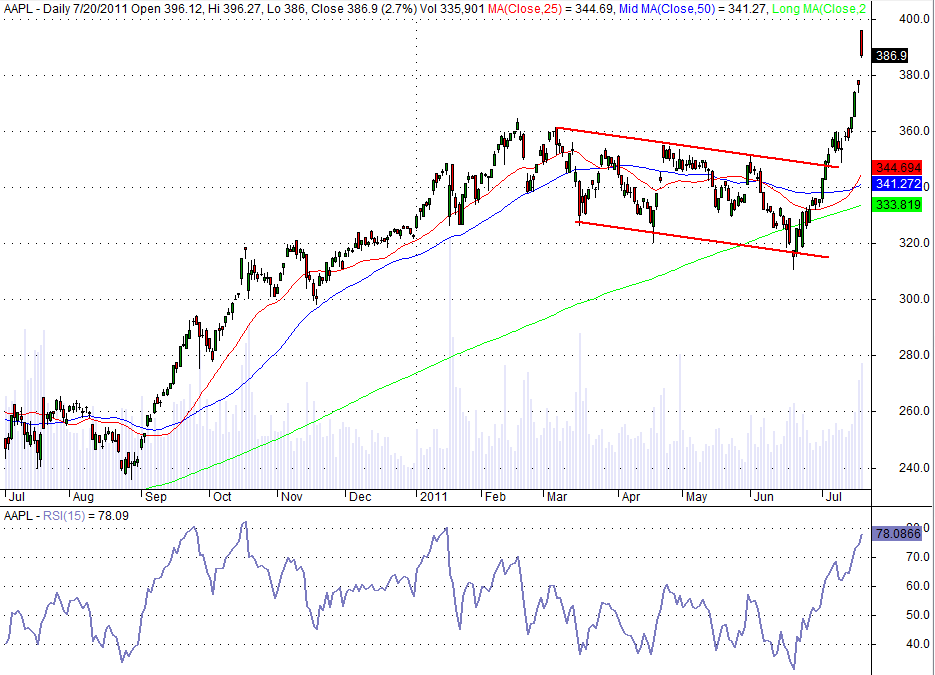Click the black 386.9 last-price label
935x675 pixels.
pyautogui.click(x=890, y=55)
